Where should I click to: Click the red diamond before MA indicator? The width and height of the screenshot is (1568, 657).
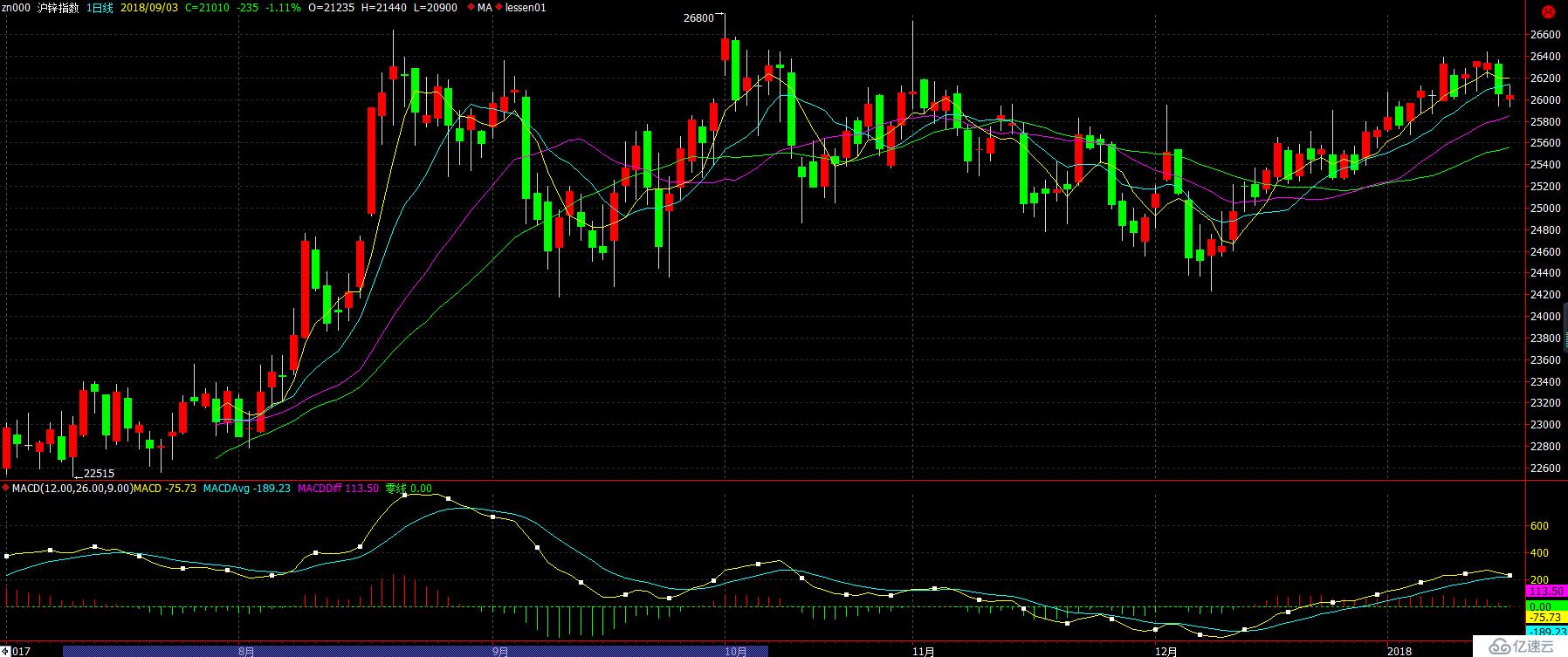[472, 8]
